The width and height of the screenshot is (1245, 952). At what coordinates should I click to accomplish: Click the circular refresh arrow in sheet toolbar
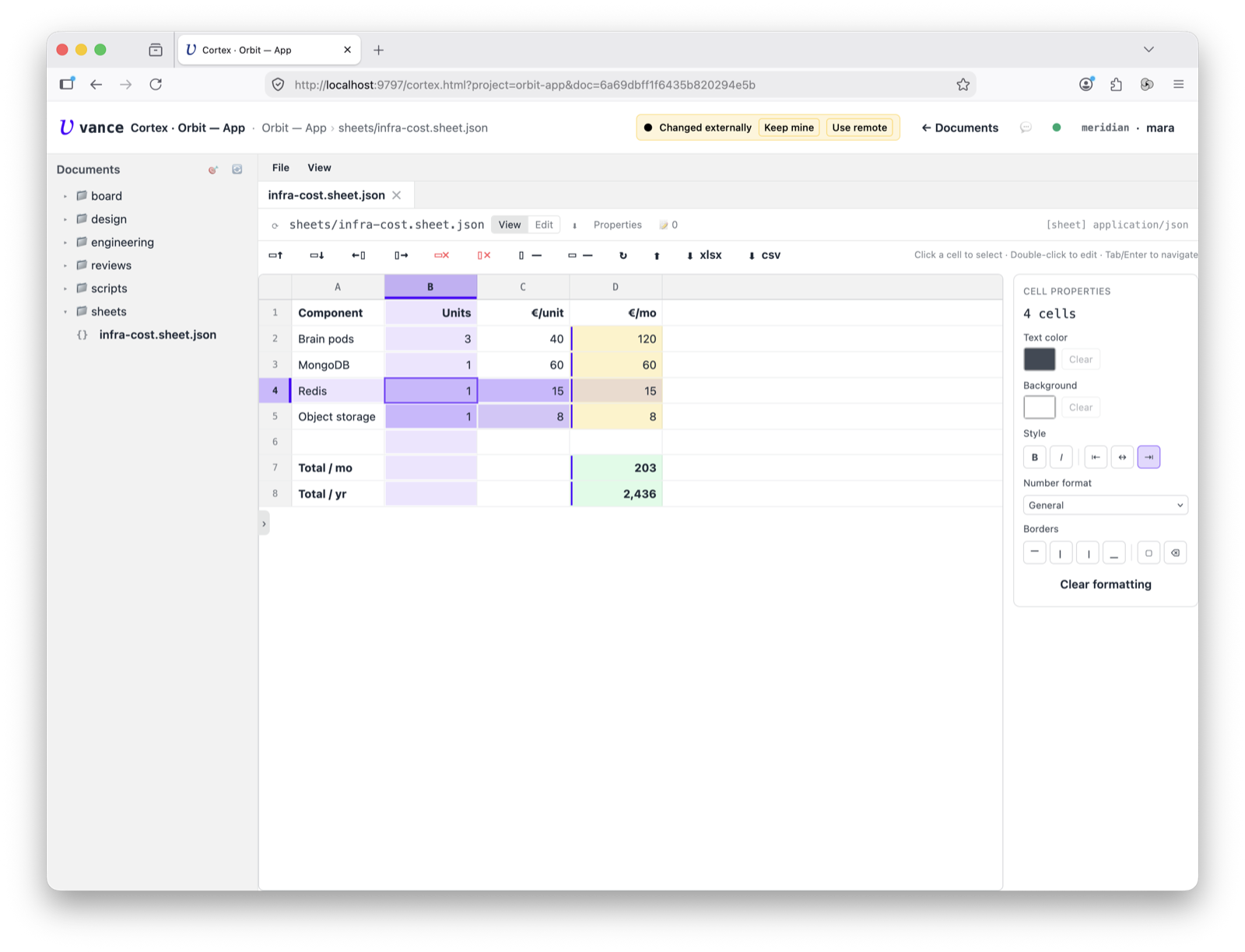coord(623,255)
